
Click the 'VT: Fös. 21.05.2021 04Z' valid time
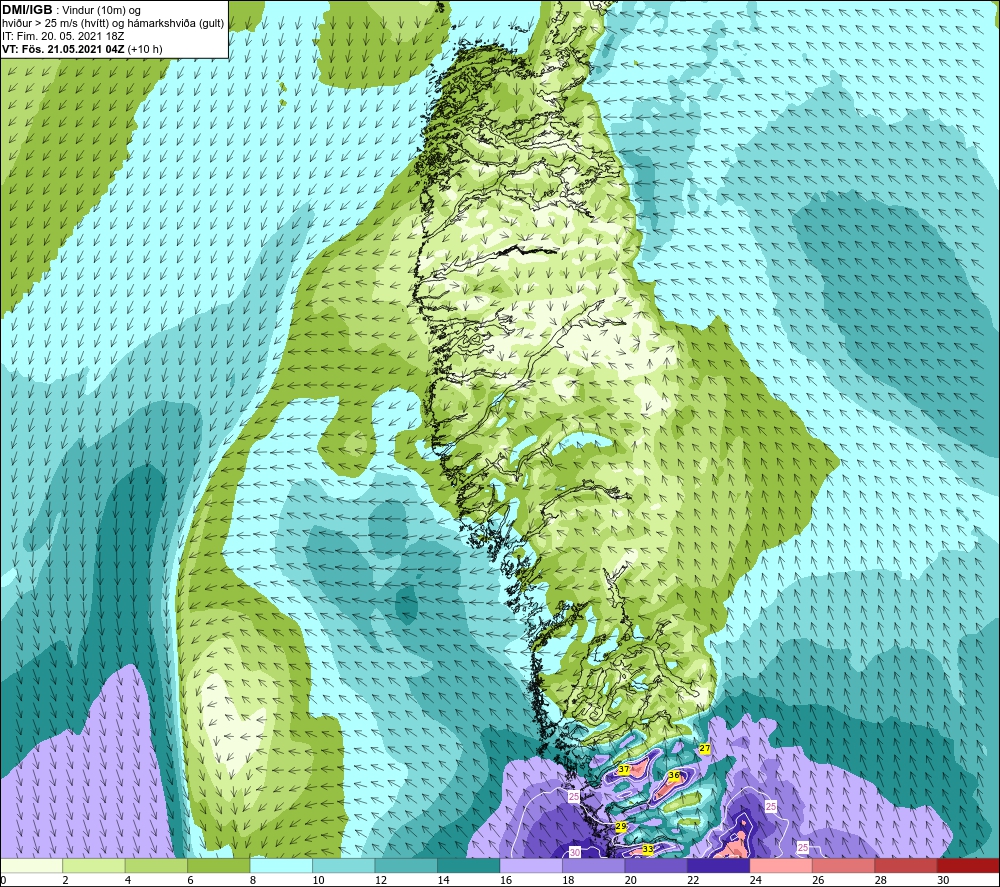pos(63,49)
